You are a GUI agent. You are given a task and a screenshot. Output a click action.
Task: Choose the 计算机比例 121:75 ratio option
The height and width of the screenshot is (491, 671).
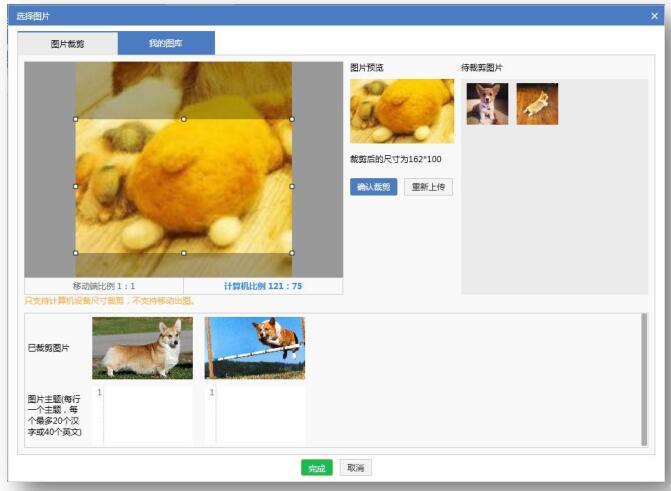coord(263,286)
